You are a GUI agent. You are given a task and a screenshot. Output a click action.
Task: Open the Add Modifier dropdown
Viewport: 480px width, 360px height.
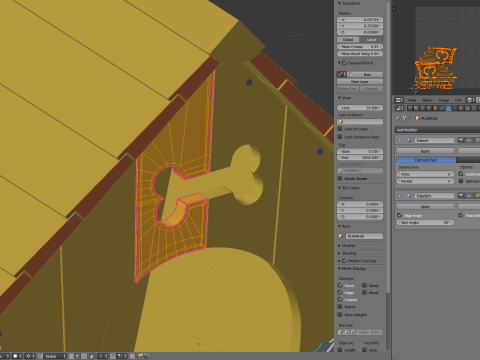437,130
